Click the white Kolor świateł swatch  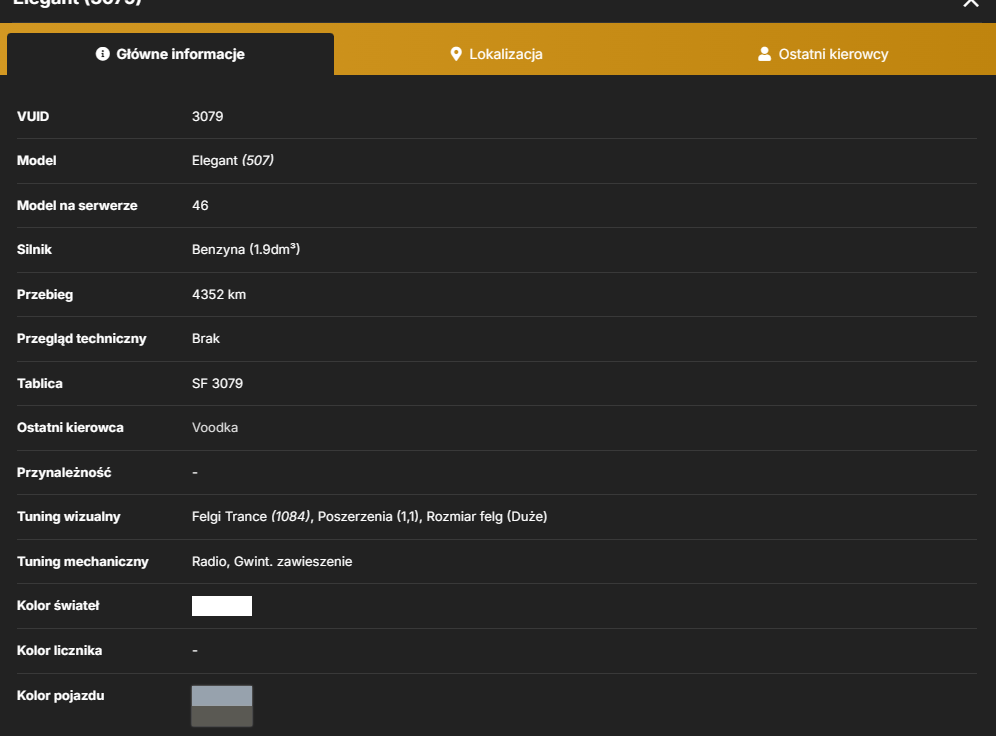pos(222,606)
